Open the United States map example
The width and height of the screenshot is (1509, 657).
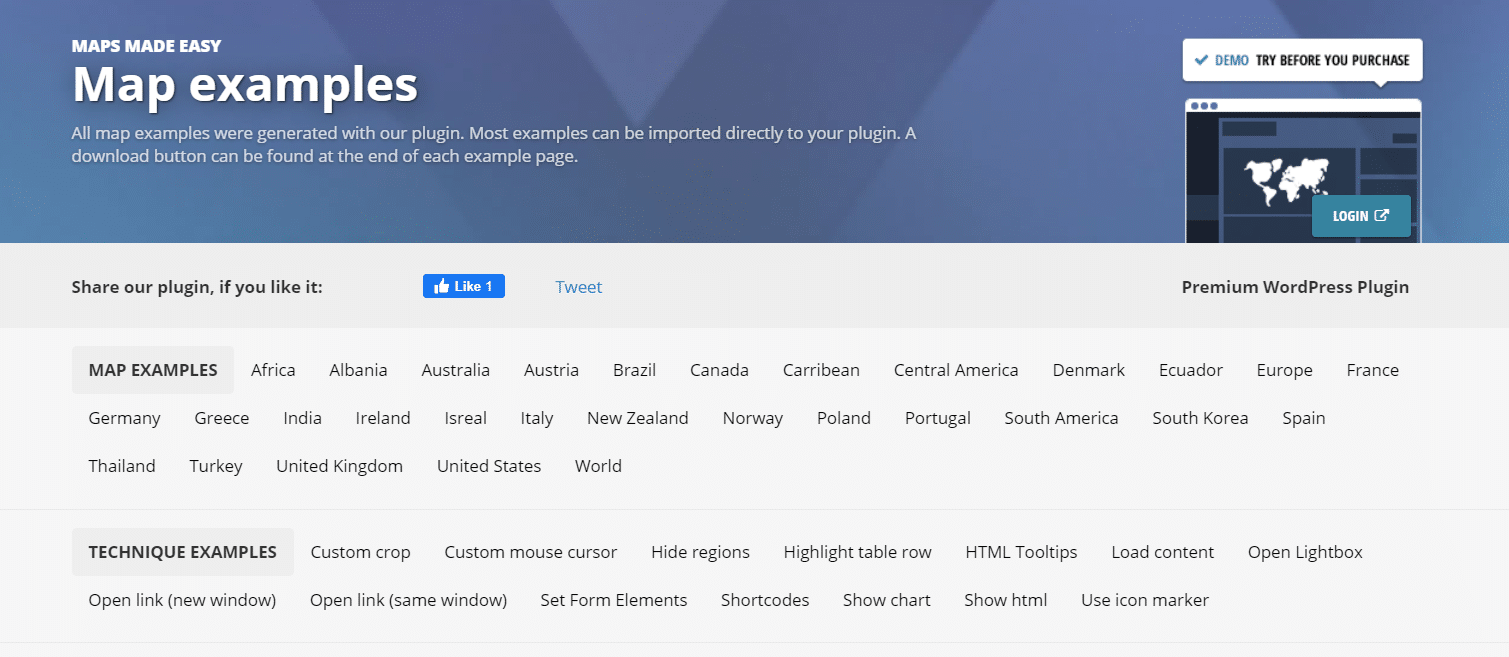point(489,466)
